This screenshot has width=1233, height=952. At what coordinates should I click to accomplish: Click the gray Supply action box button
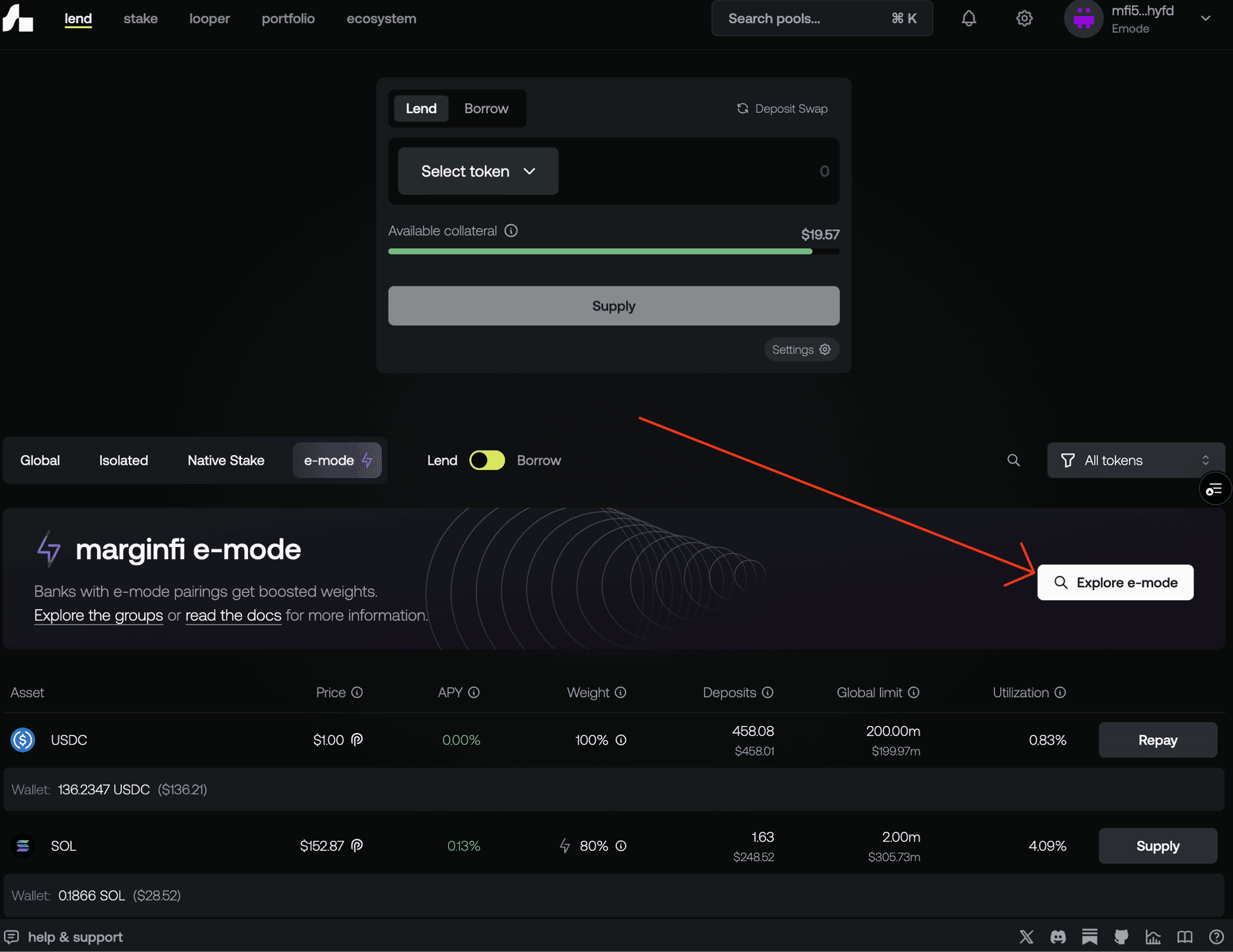coord(613,306)
